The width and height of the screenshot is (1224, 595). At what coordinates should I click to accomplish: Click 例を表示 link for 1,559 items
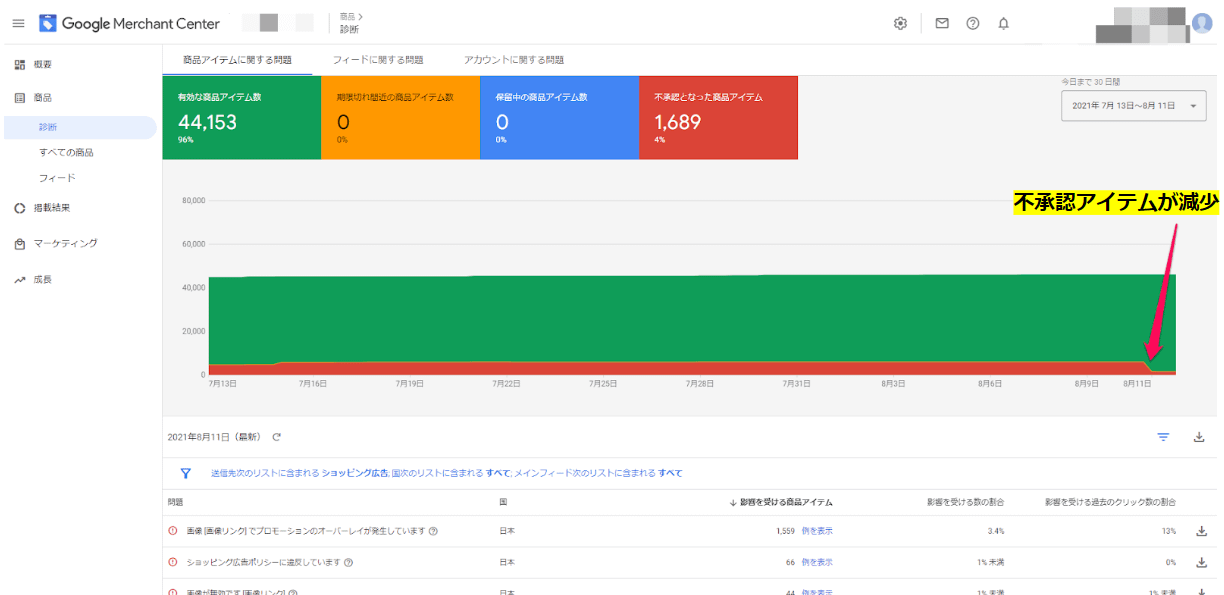click(x=817, y=531)
